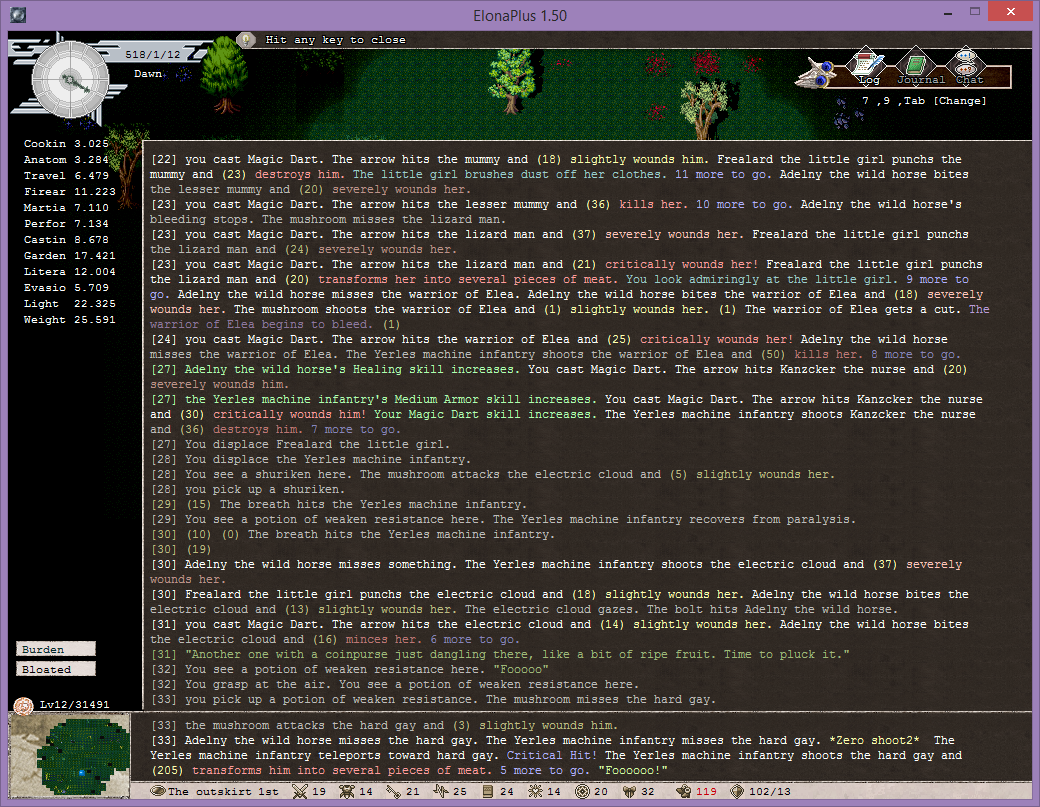Click the 'Weight 25.591' skill entry

(70, 319)
